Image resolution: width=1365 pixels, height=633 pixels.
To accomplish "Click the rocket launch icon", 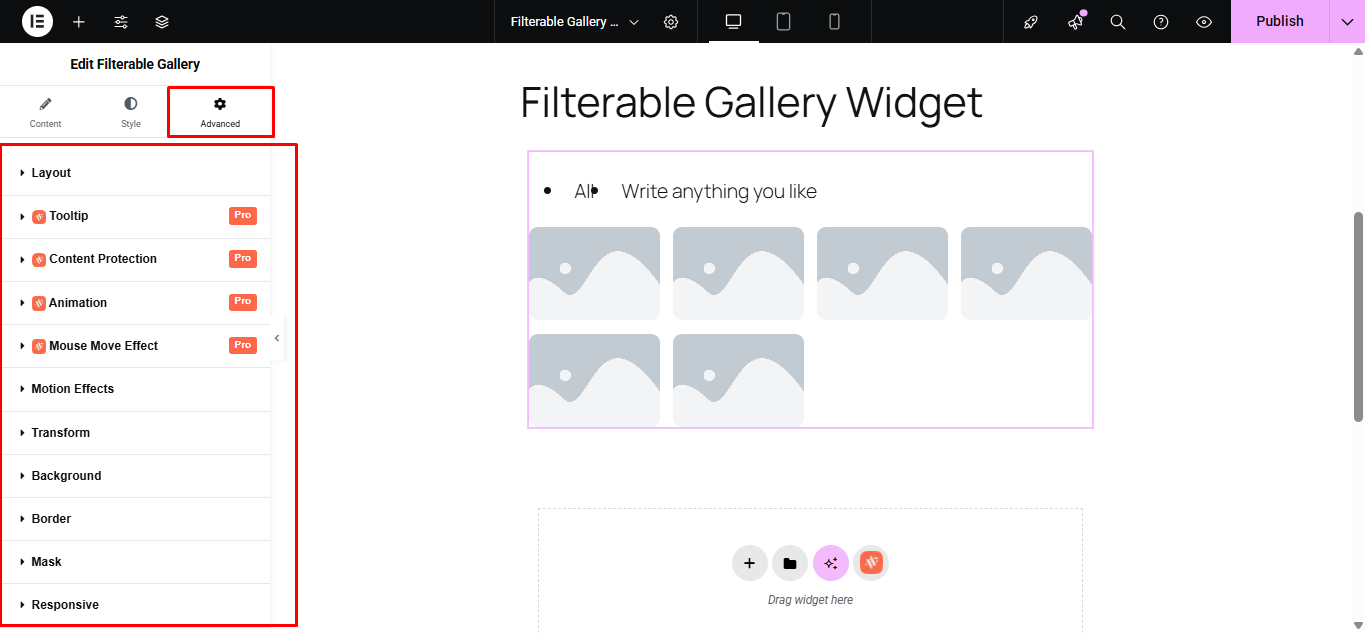I will pos(1031,21).
